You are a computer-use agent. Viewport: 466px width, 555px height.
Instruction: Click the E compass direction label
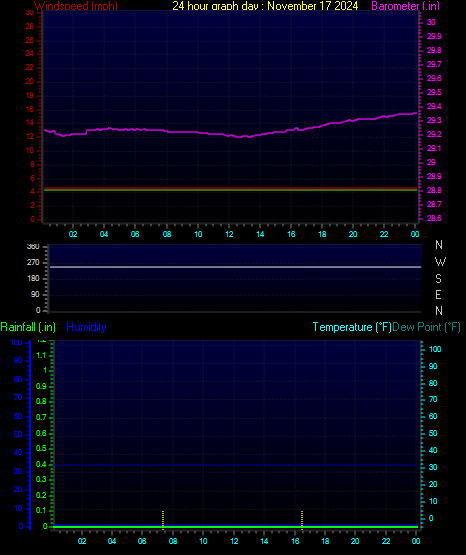[x=438, y=294]
